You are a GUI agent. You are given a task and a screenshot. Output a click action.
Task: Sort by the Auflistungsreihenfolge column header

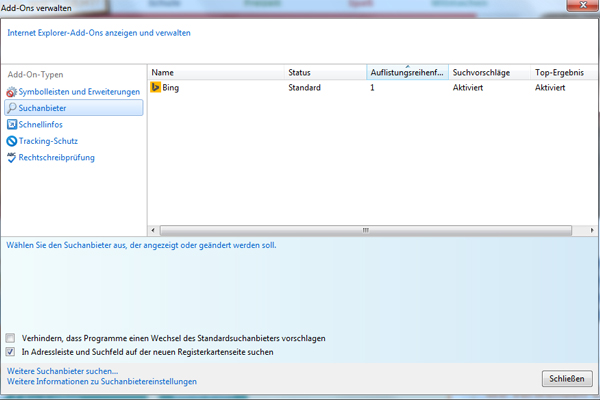[x=406, y=73]
